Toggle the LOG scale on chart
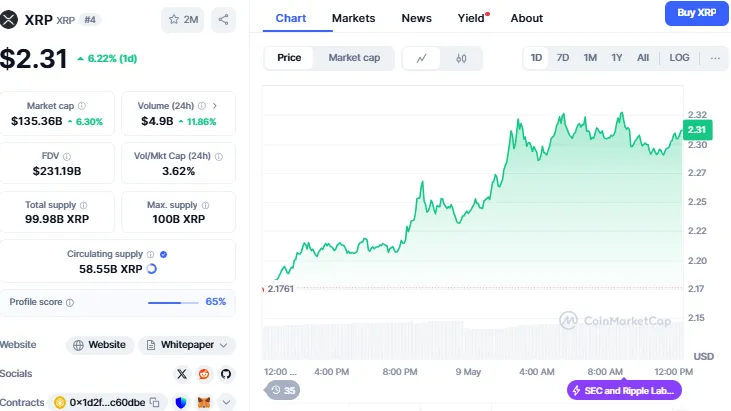This screenshot has width=731, height=411. click(x=679, y=58)
